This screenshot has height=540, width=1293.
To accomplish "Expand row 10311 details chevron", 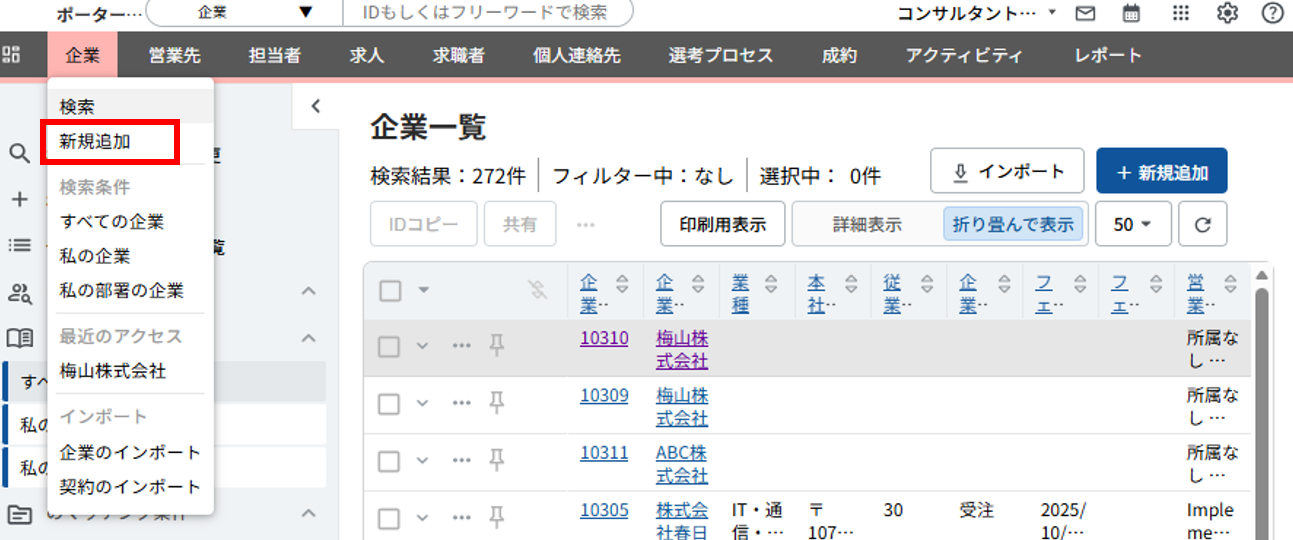I will coord(422,460).
